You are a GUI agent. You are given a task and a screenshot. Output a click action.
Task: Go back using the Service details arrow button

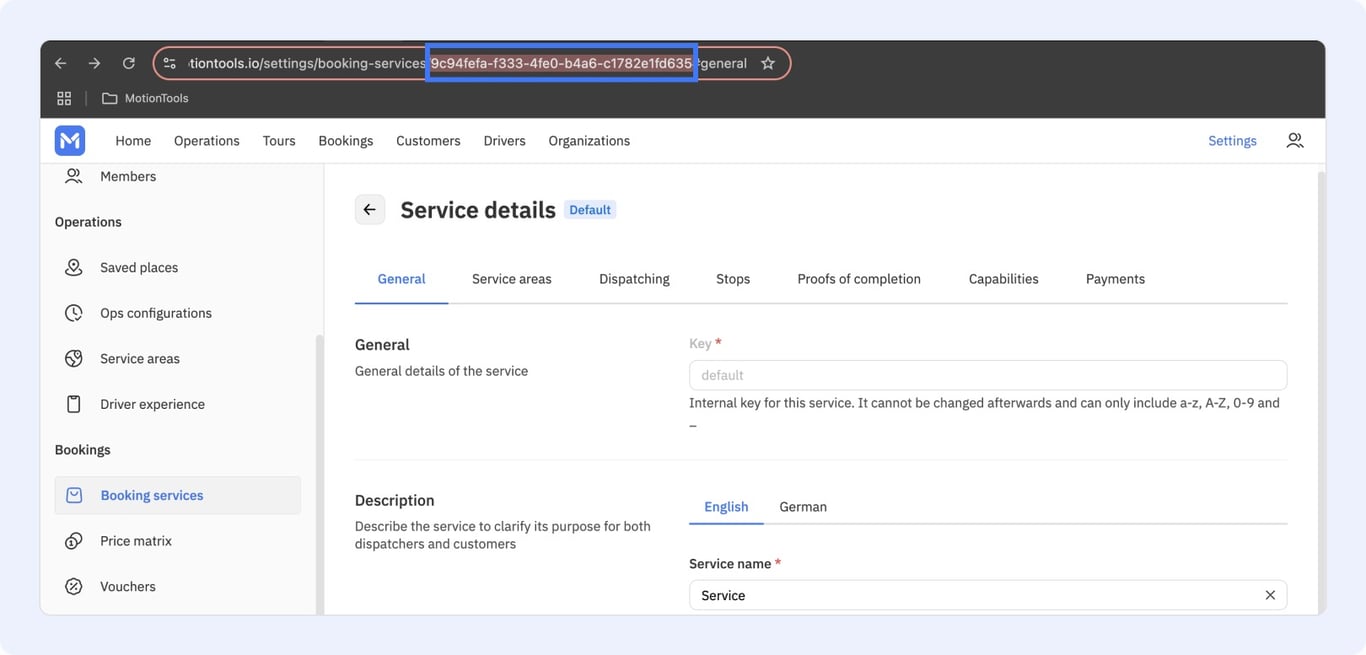[370, 210]
